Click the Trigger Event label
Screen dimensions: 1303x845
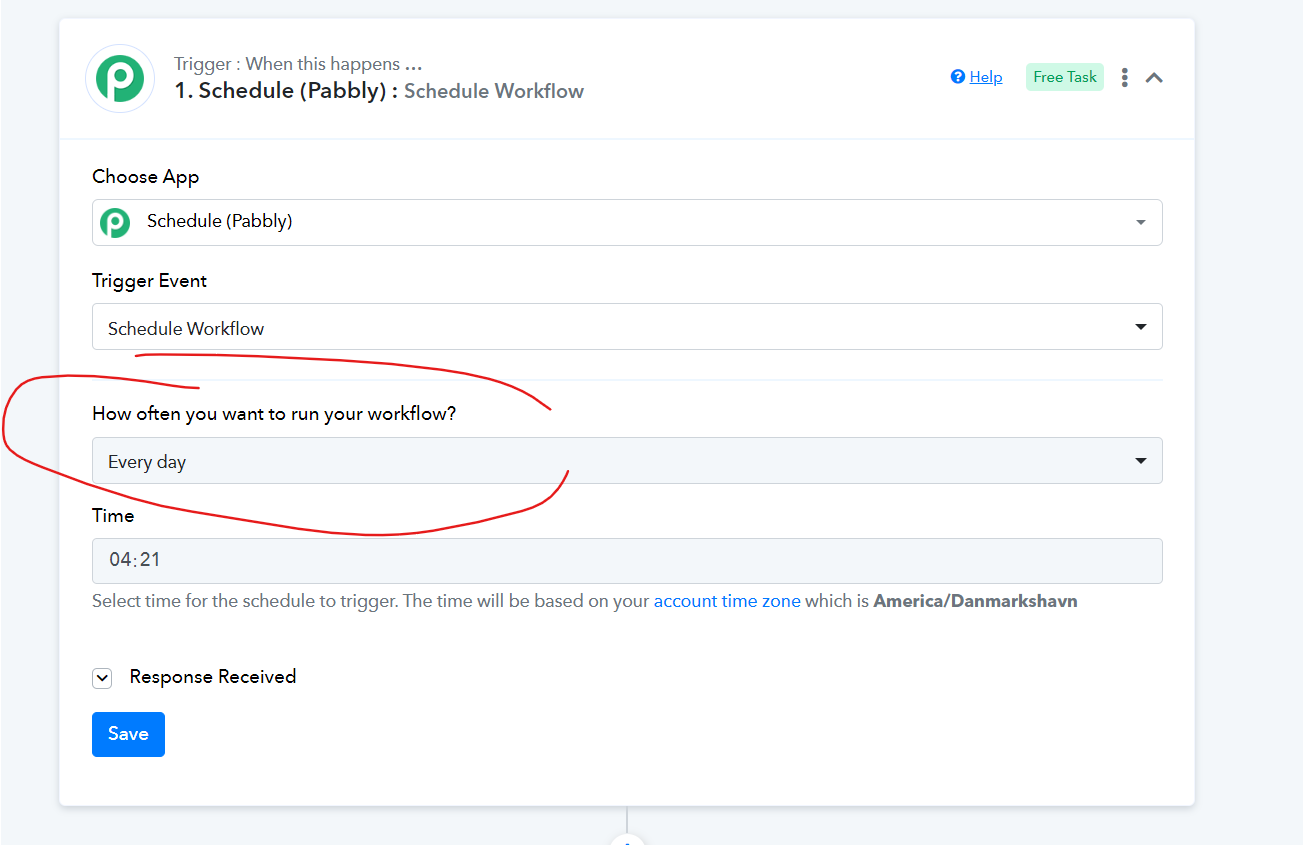[x=150, y=281]
